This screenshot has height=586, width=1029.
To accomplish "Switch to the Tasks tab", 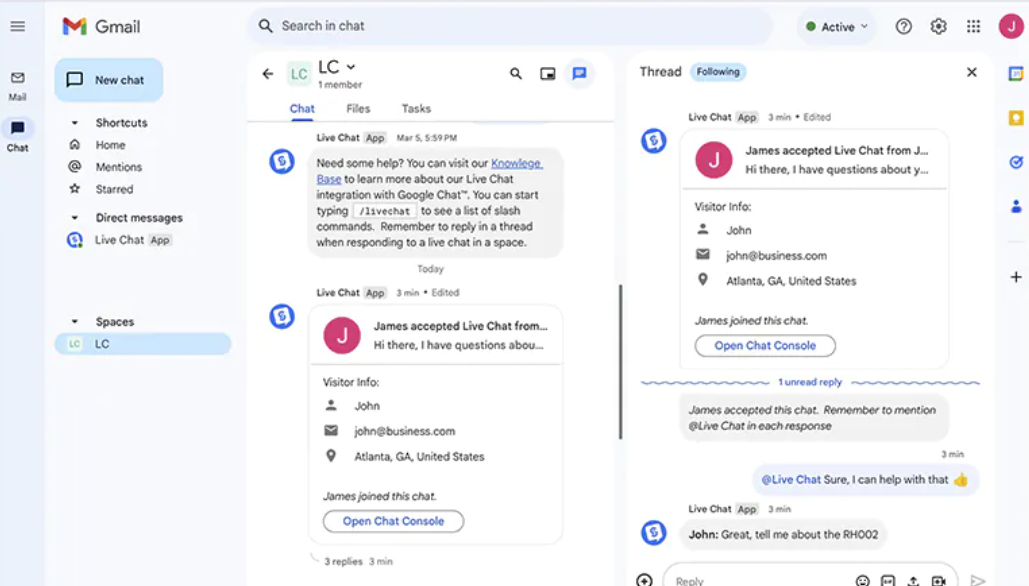I will pos(416,108).
